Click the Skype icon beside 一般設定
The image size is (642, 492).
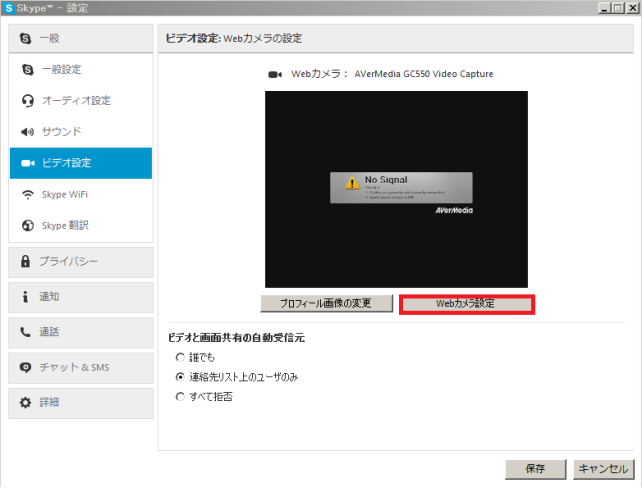click(27, 70)
